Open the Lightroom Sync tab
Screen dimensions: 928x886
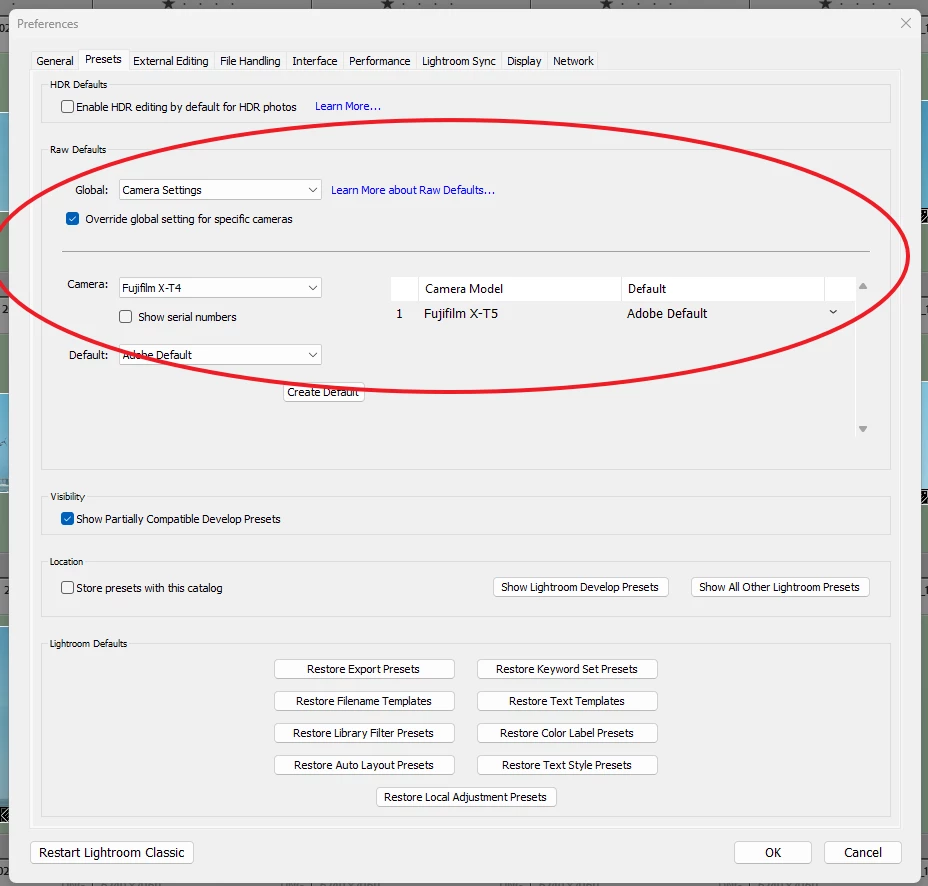[x=458, y=61]
